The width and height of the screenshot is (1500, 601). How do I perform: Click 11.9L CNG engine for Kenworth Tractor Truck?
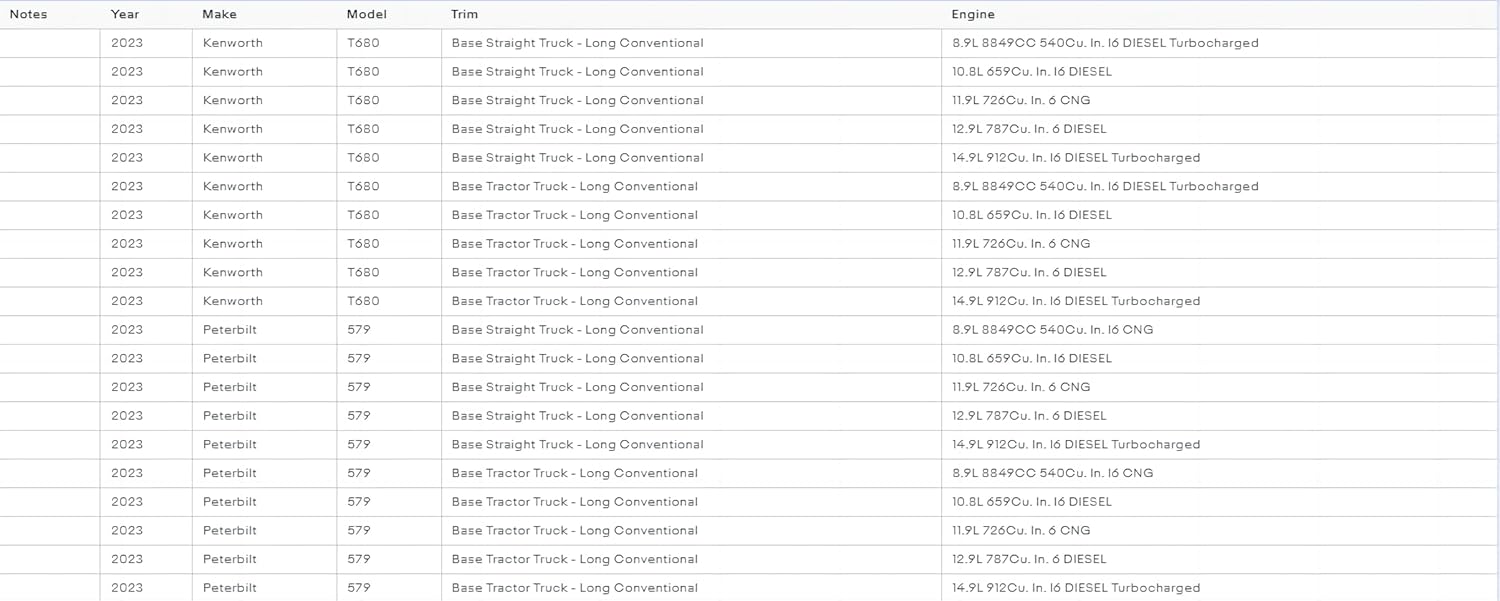coord(1021,244)
